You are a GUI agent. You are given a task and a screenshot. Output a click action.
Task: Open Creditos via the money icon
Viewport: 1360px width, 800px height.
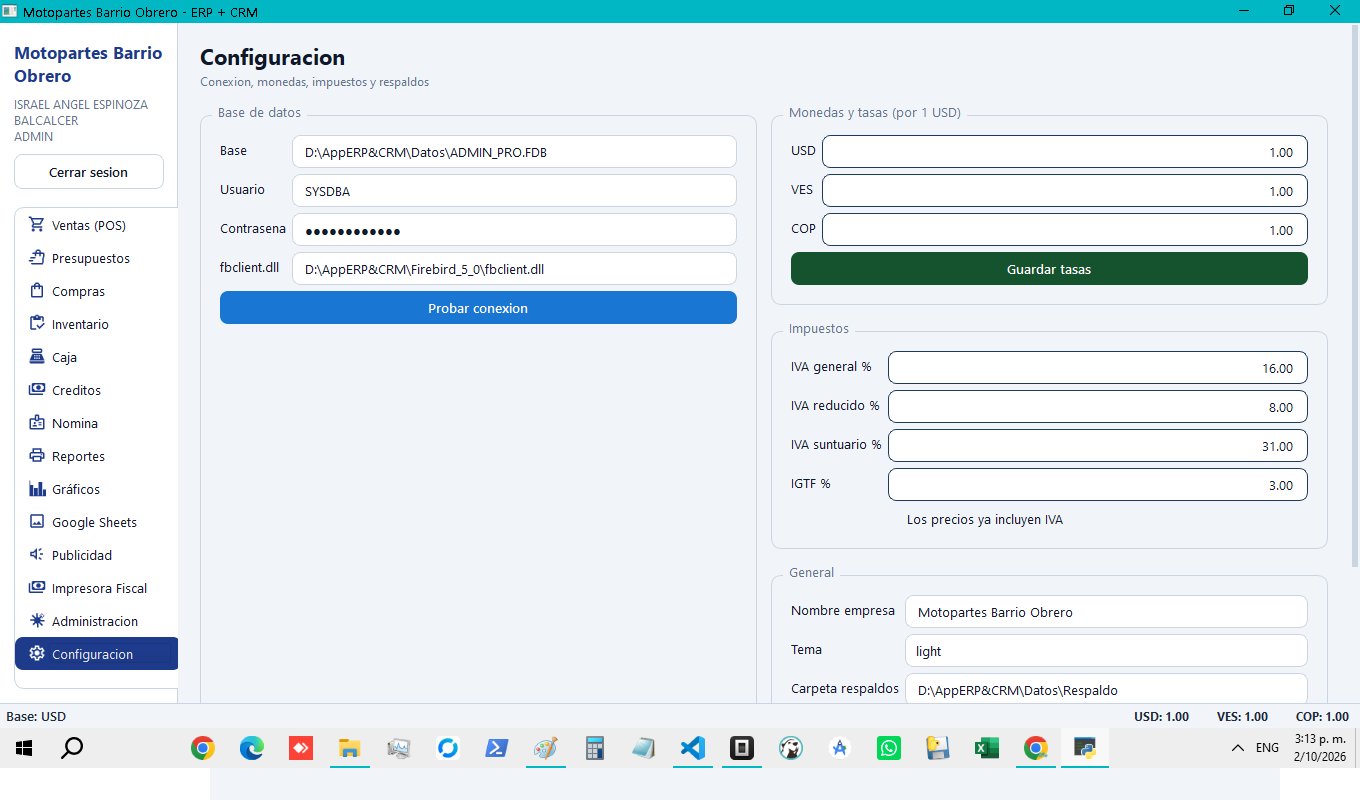coord(37,390)
